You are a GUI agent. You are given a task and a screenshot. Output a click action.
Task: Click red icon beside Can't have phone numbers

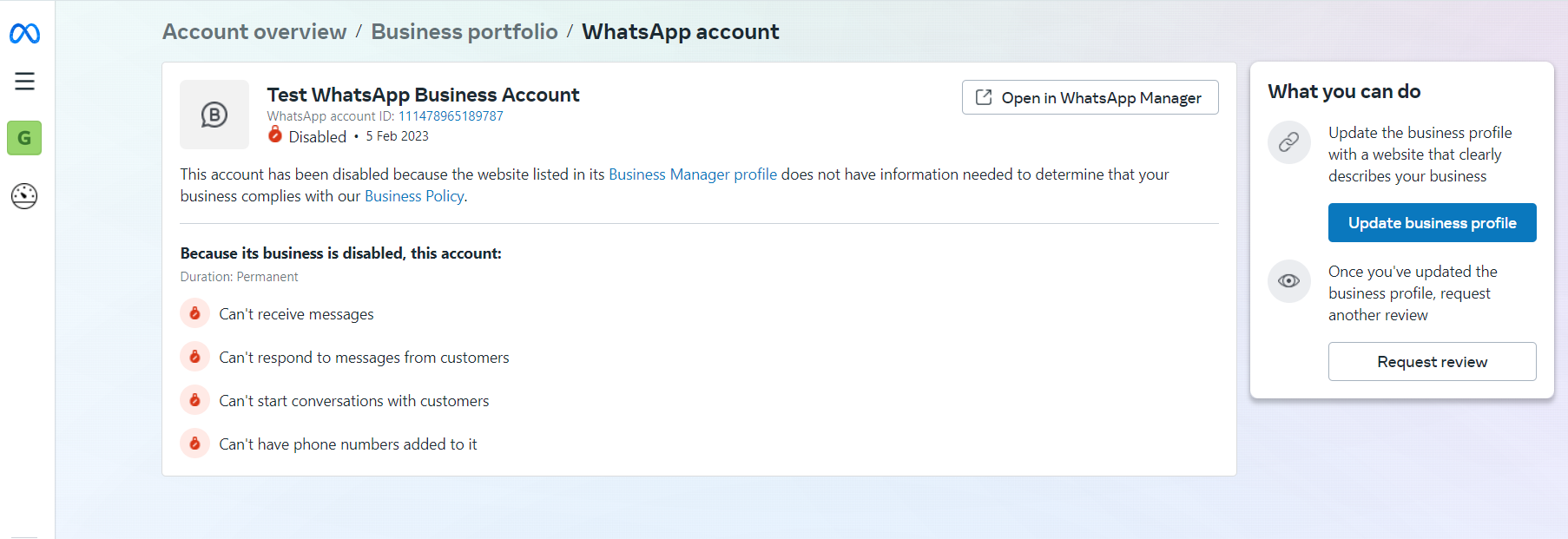[x=195, y=444]
